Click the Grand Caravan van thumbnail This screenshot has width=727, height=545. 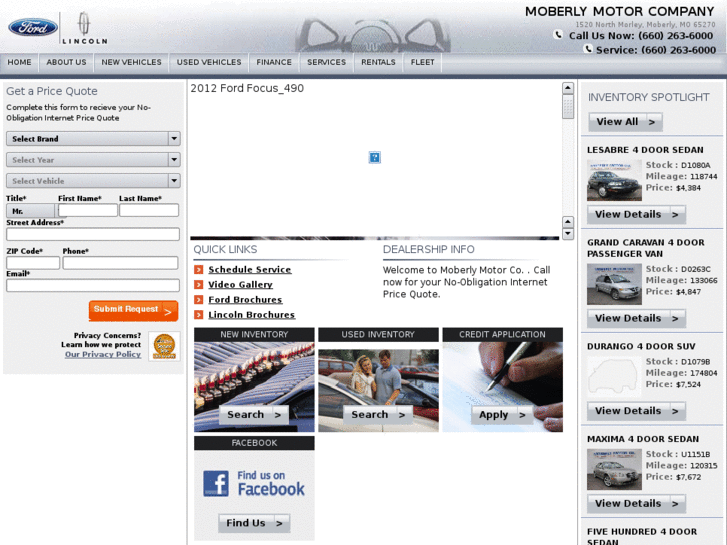(x=614, y=284)
